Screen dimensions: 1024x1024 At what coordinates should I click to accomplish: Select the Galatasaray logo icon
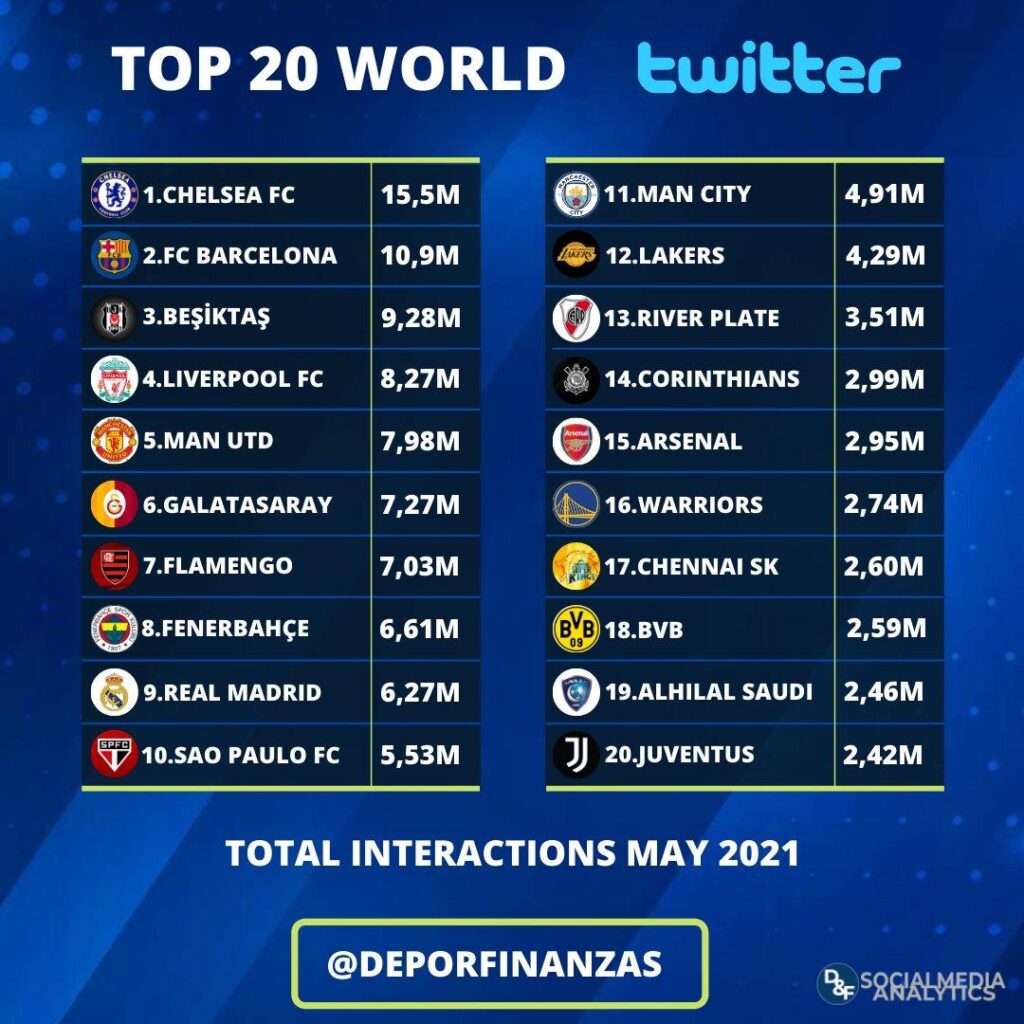tap(114, 504)
